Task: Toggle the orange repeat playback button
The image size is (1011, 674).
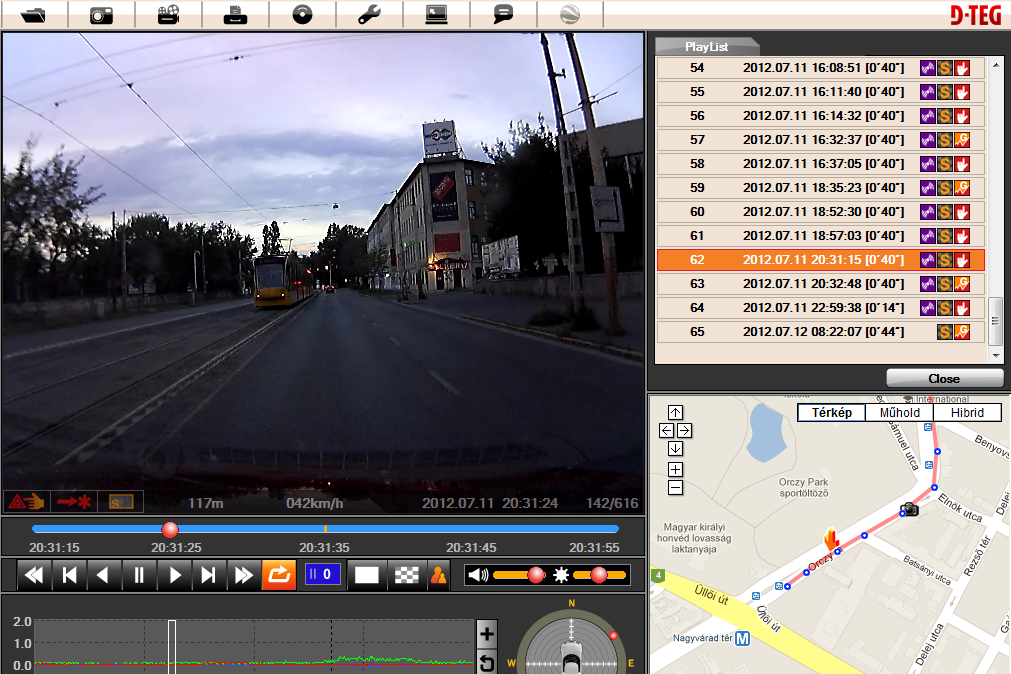Action: point(277,575)
